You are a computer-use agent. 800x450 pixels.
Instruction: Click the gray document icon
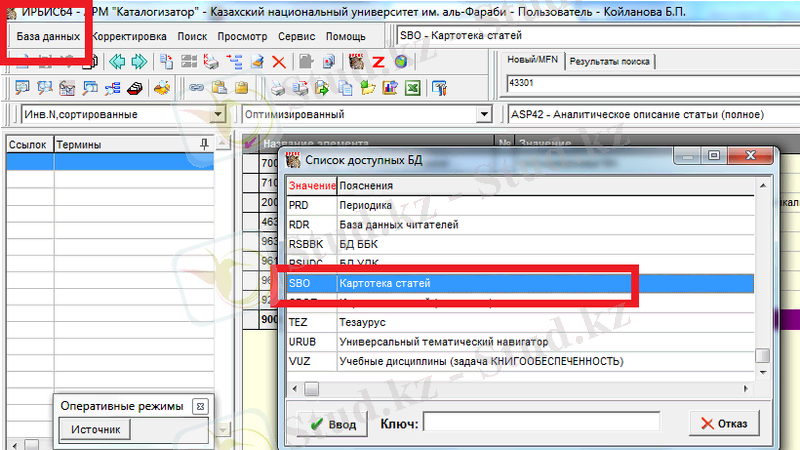click(x=306, y=62)
